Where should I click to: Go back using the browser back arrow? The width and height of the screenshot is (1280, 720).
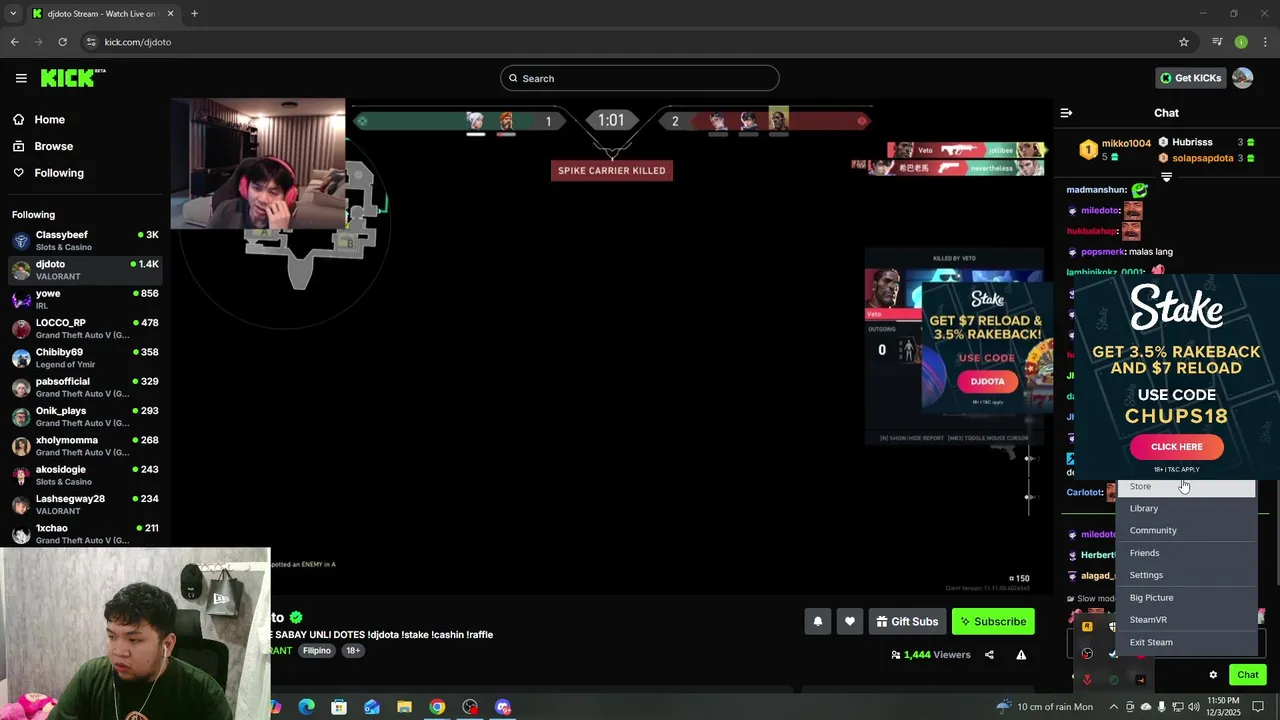pyautogui.click(x=14, y=42)
